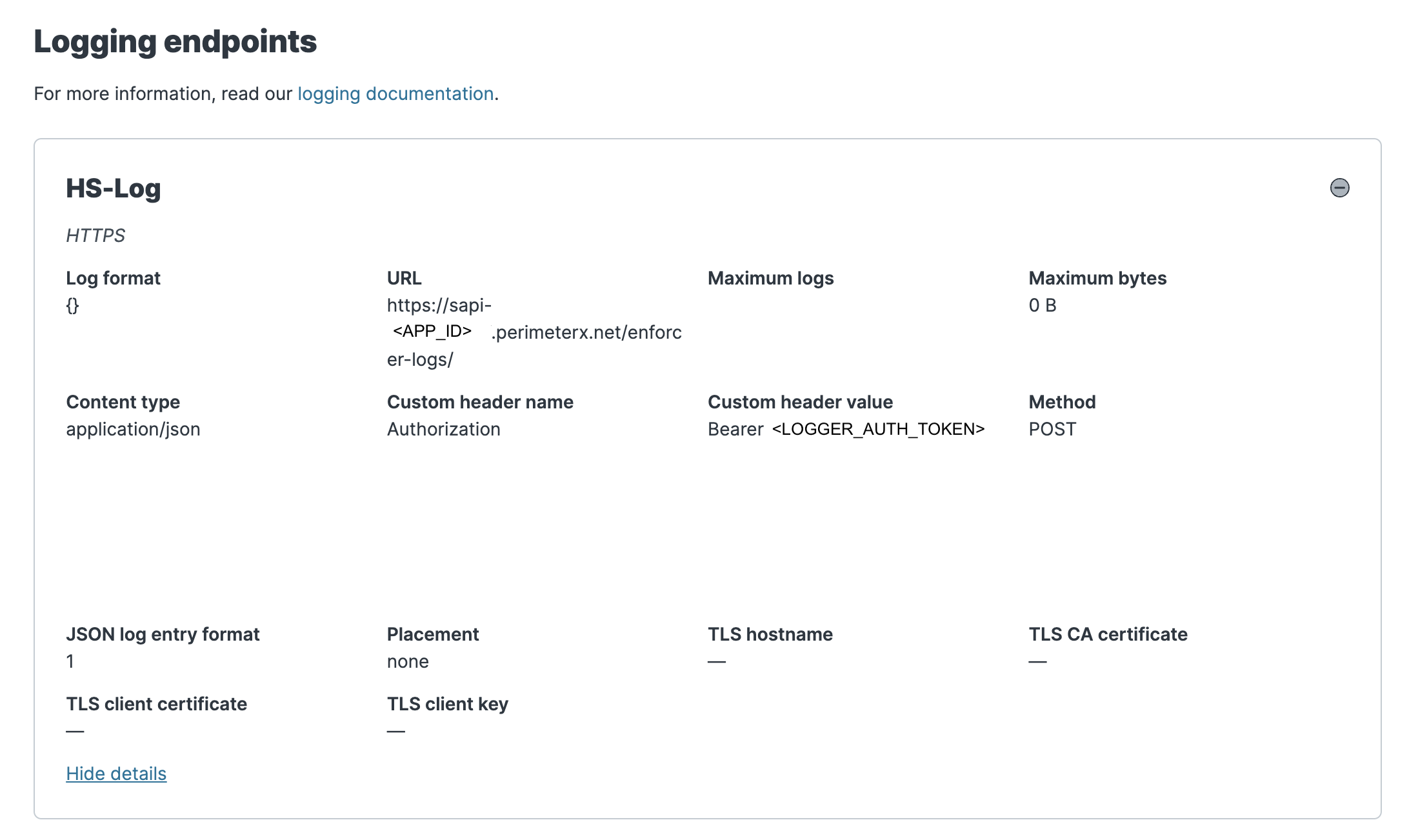Click the Authorization header name value
The image size is (1418, 840).
[443, 429]
